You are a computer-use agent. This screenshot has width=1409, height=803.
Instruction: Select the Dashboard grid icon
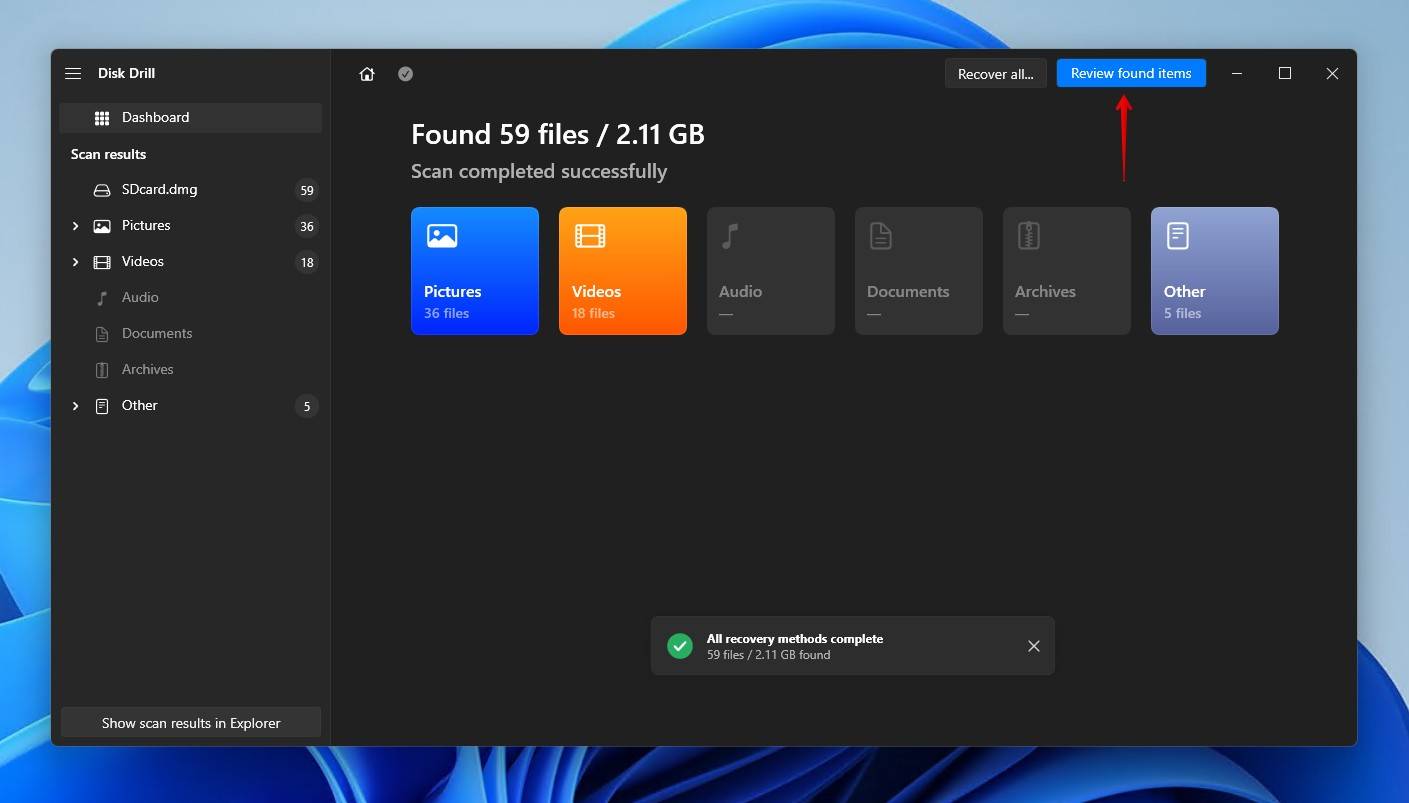tap(102, 118)
